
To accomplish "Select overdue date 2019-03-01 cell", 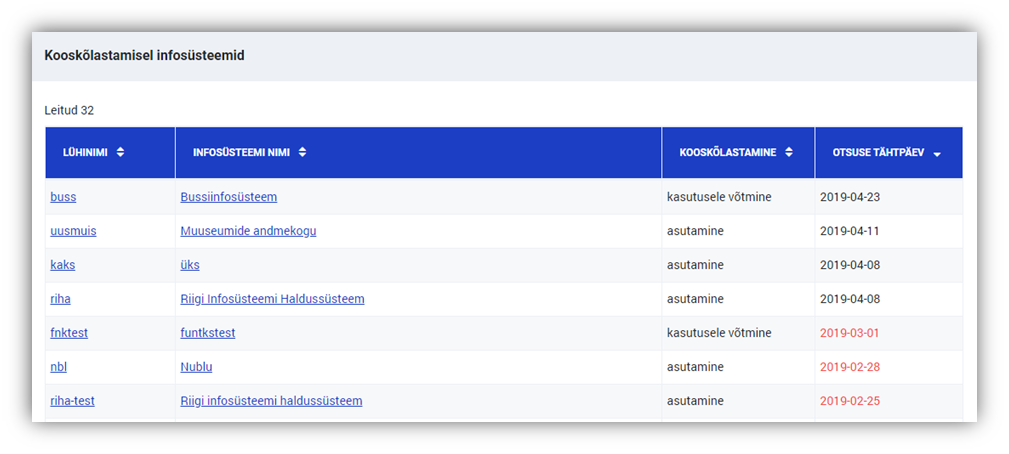I will click(849, 333).
